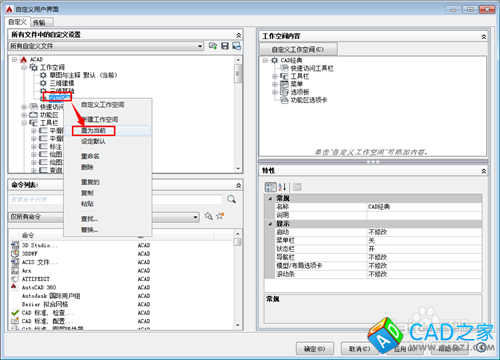
Task: Expand the 工具栏 node in workspace contents
Action: (x=275, y=76)
